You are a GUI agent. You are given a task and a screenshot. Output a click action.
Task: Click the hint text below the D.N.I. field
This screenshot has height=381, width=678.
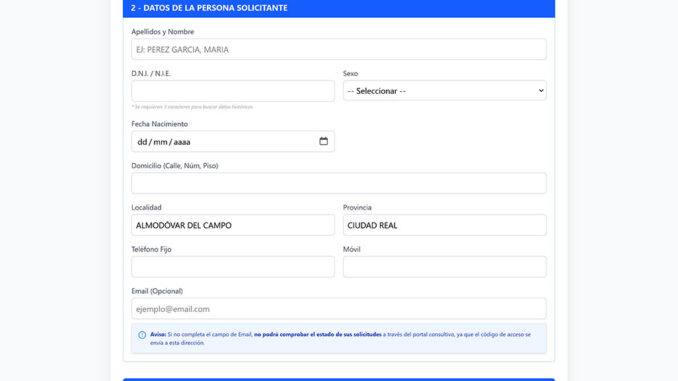pyautogui.click(x=192, y=107)
